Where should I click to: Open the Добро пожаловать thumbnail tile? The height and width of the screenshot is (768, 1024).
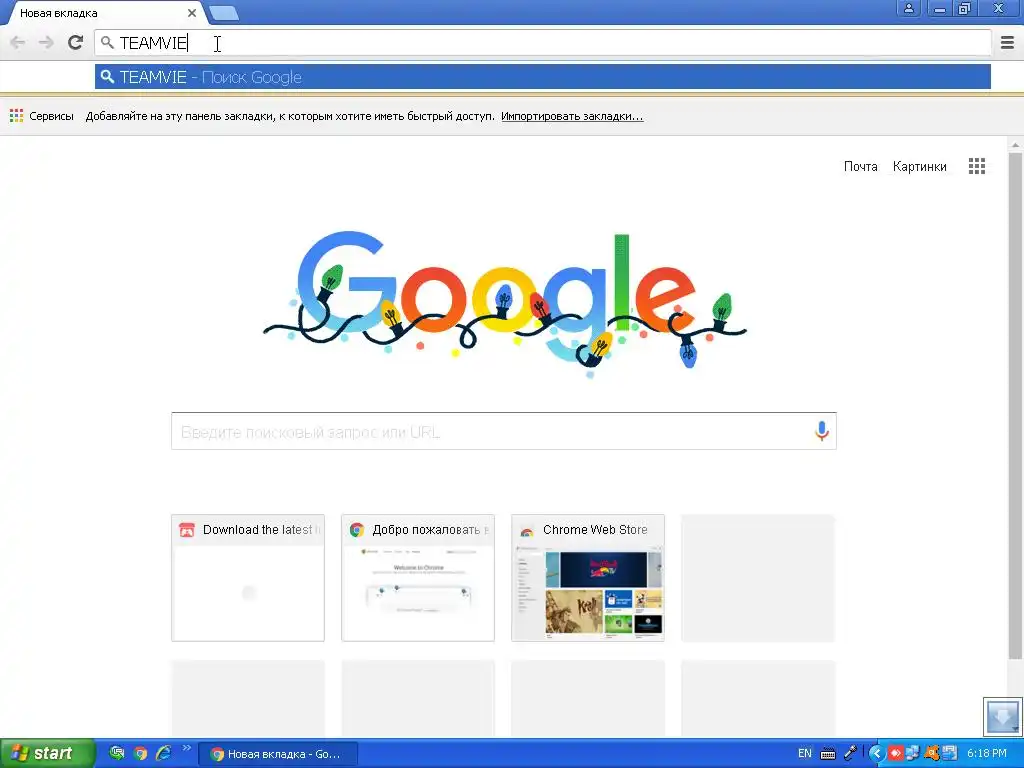pos(418,578)
